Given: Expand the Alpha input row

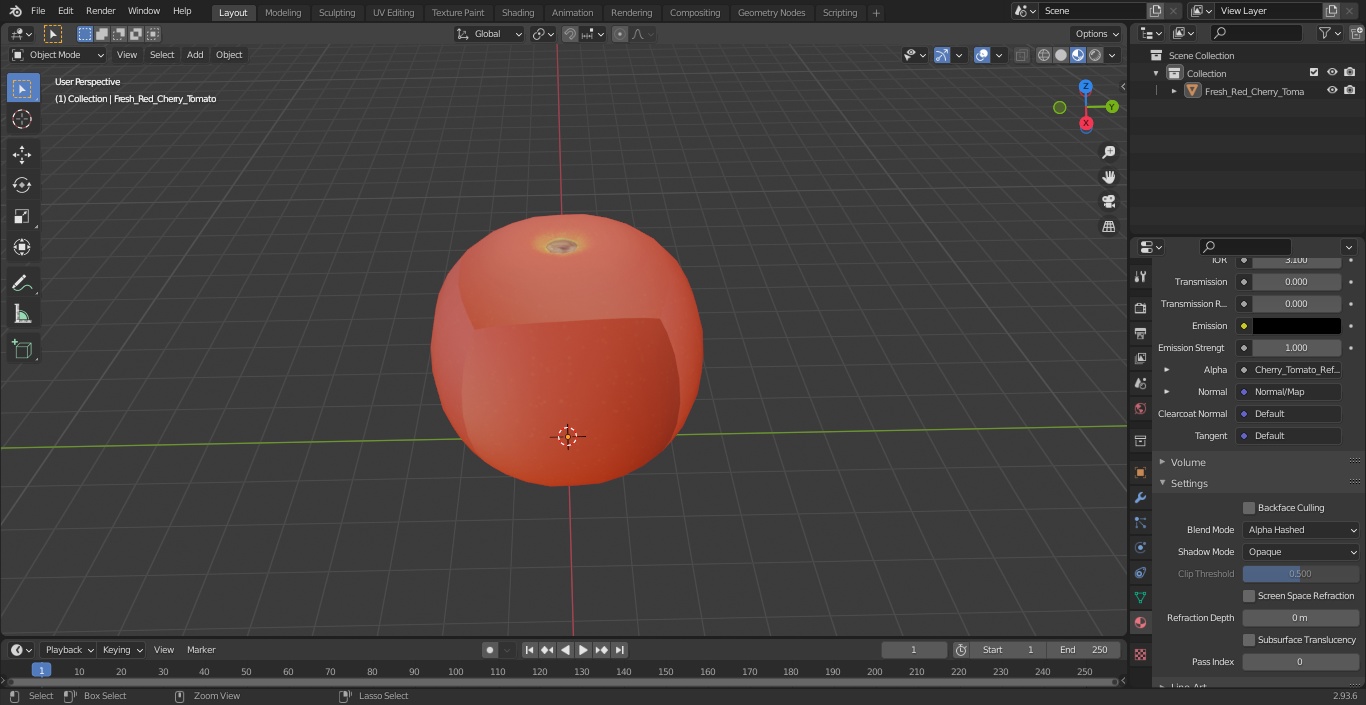Looking at the screenshot, I should tap(1166, 370).
